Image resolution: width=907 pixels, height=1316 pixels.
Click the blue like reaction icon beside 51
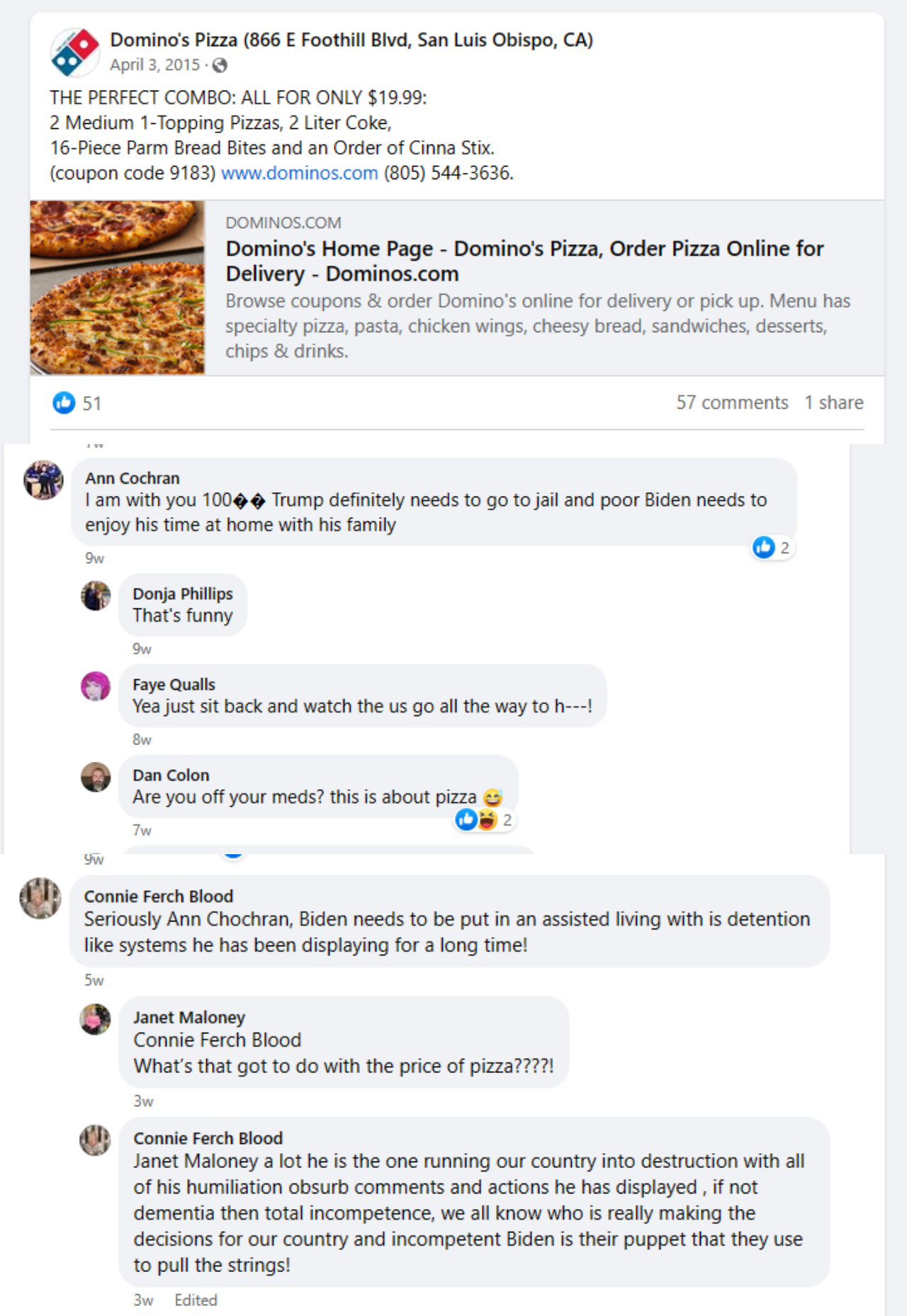click(x=64, y=402)
